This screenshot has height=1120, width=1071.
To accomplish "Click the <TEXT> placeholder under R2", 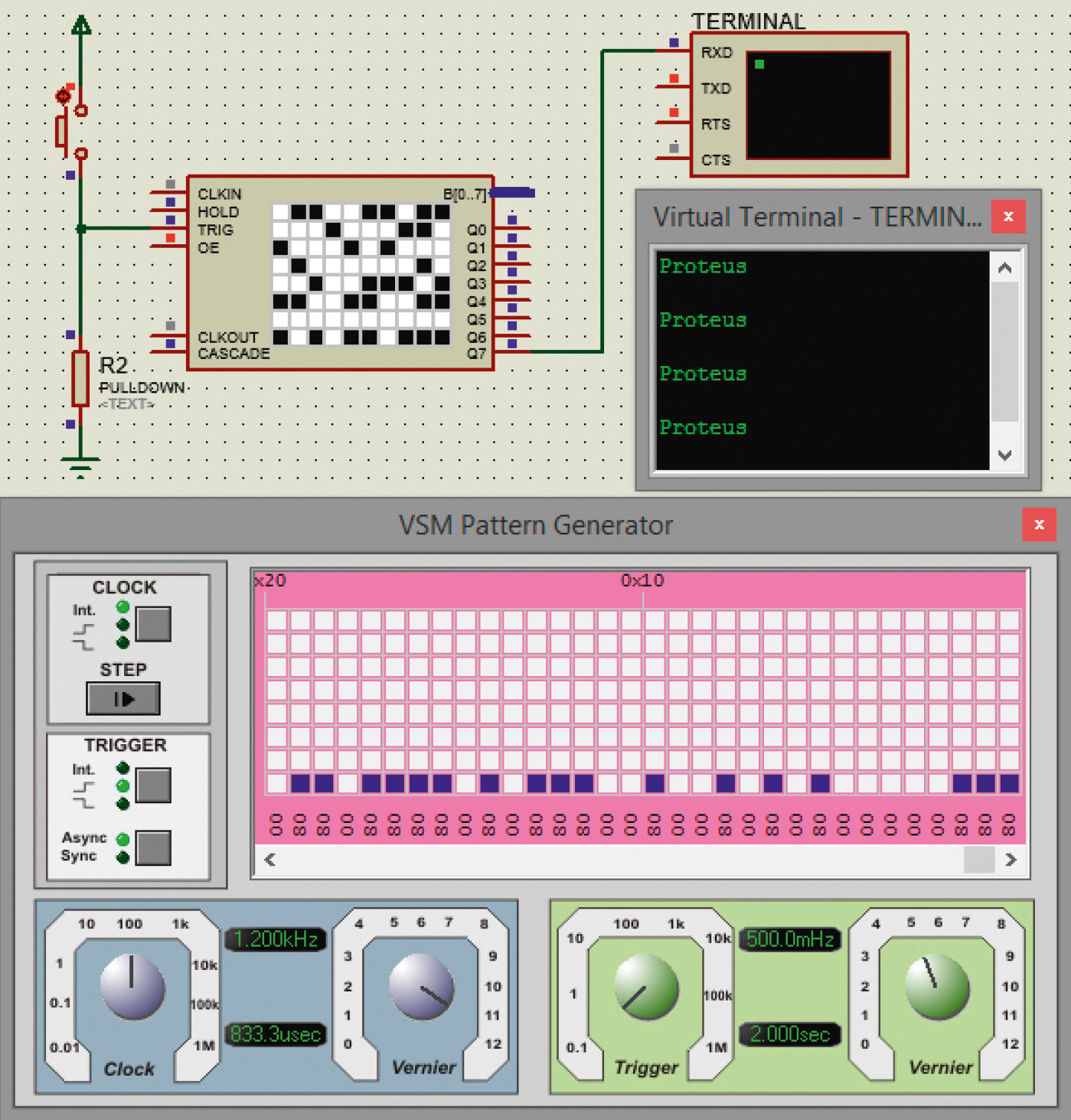I will coord(127,403).
